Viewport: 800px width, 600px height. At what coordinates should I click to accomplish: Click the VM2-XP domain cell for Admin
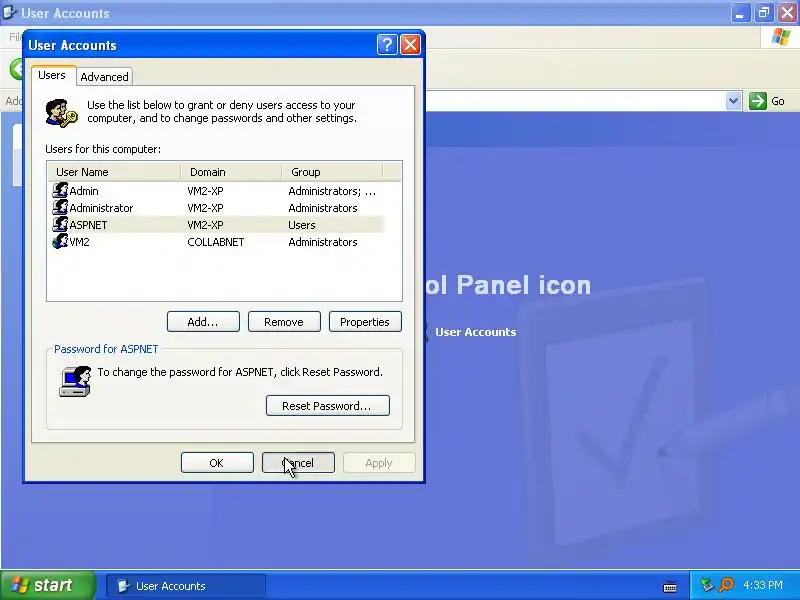[205, 191]
